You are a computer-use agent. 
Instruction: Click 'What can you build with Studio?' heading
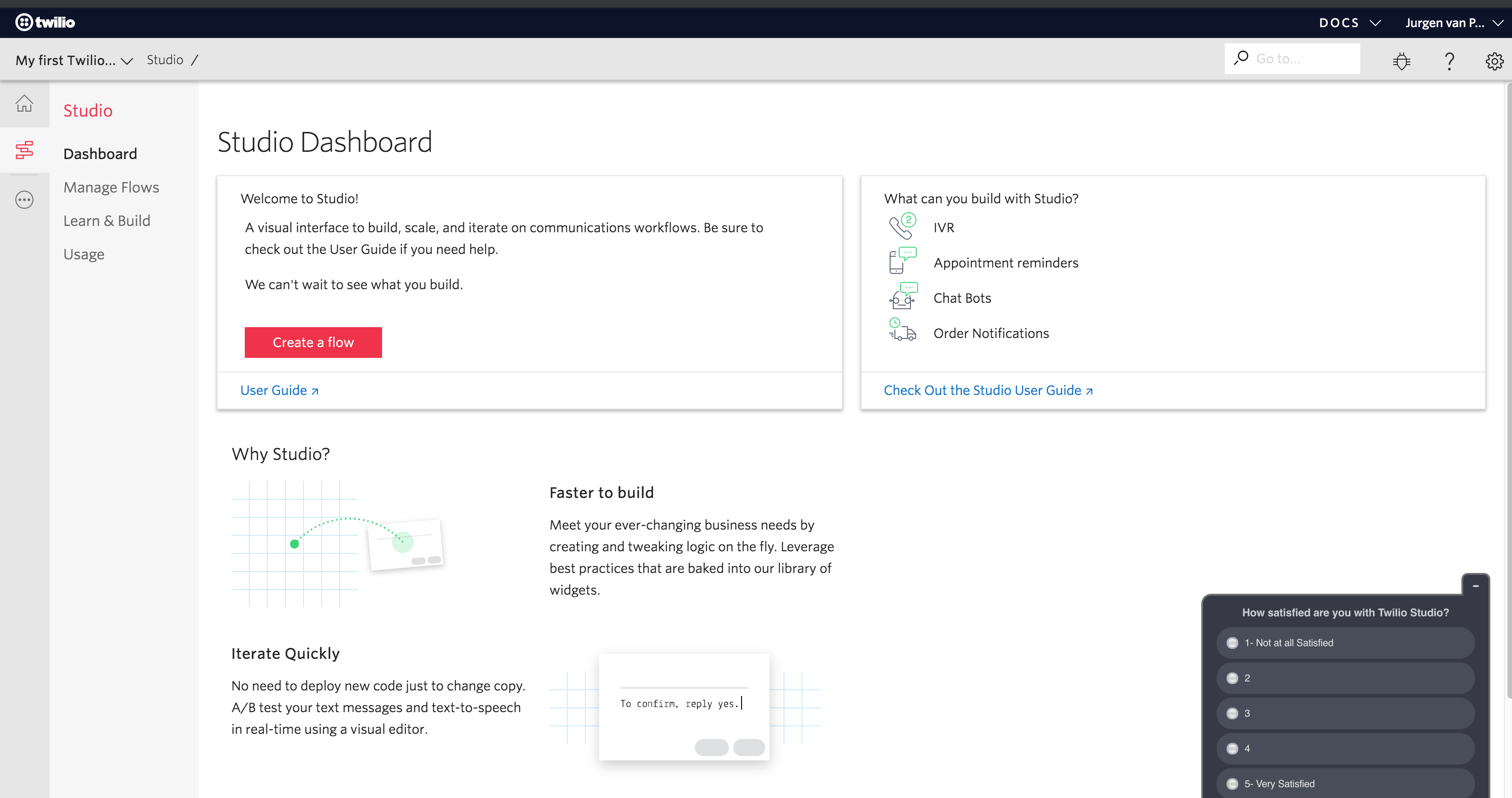pos(981,198)
